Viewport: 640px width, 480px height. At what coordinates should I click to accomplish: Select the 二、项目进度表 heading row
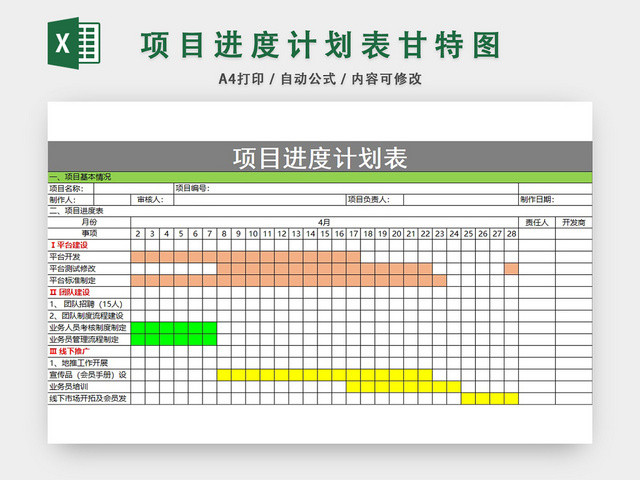[320, 211]
